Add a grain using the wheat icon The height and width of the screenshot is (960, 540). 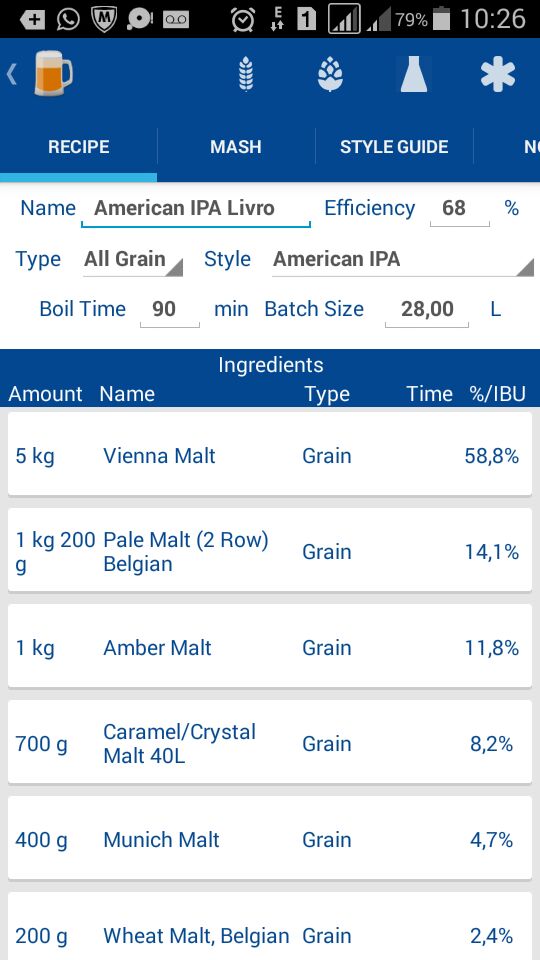(246, 74)
